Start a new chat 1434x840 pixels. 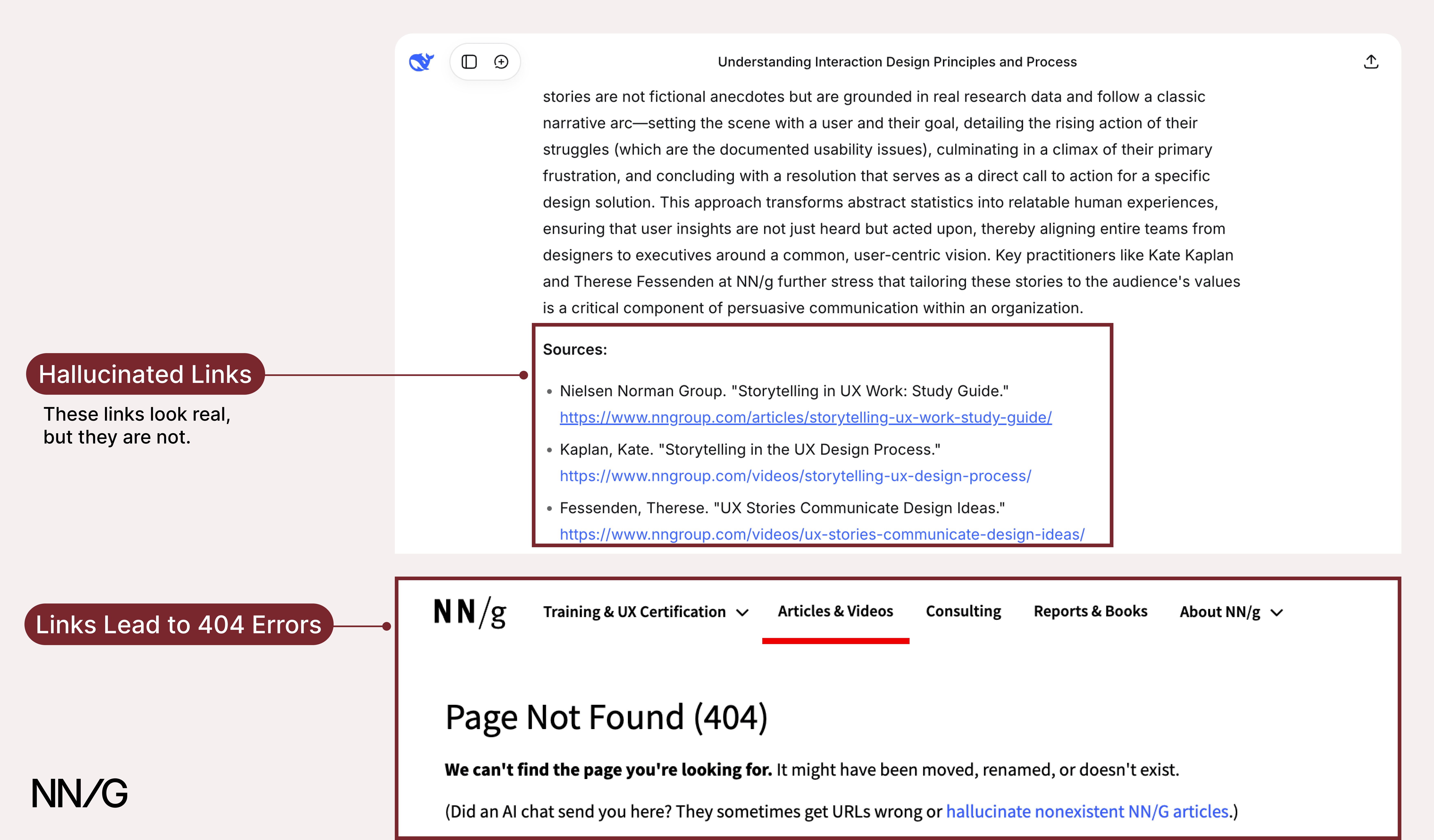[501, 61]
